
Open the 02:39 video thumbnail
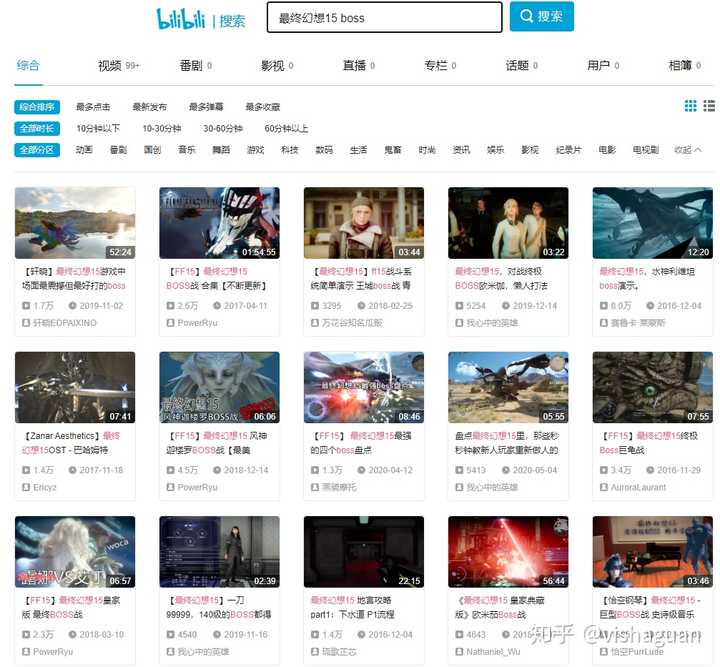tap(219, 552)
